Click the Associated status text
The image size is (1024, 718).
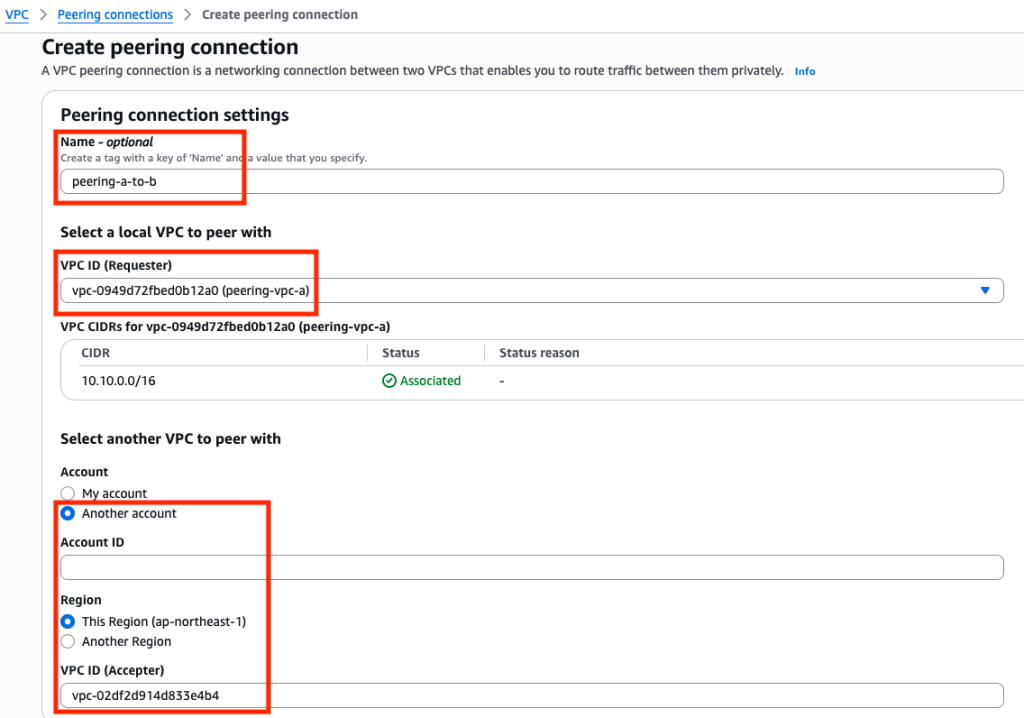(x=430, y=381)
